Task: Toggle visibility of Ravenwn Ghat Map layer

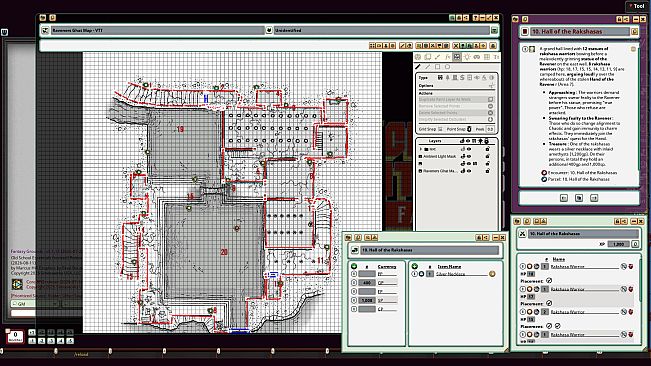Action: (469, 171)
